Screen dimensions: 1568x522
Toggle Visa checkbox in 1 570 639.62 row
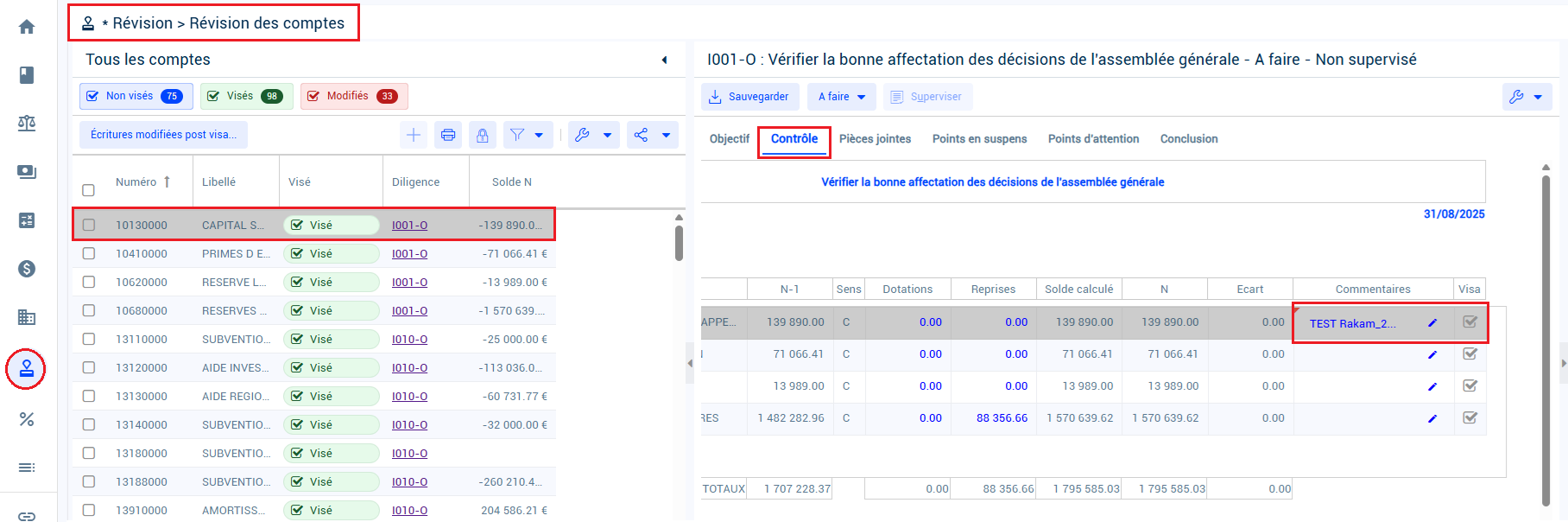tap(1470, 417)
